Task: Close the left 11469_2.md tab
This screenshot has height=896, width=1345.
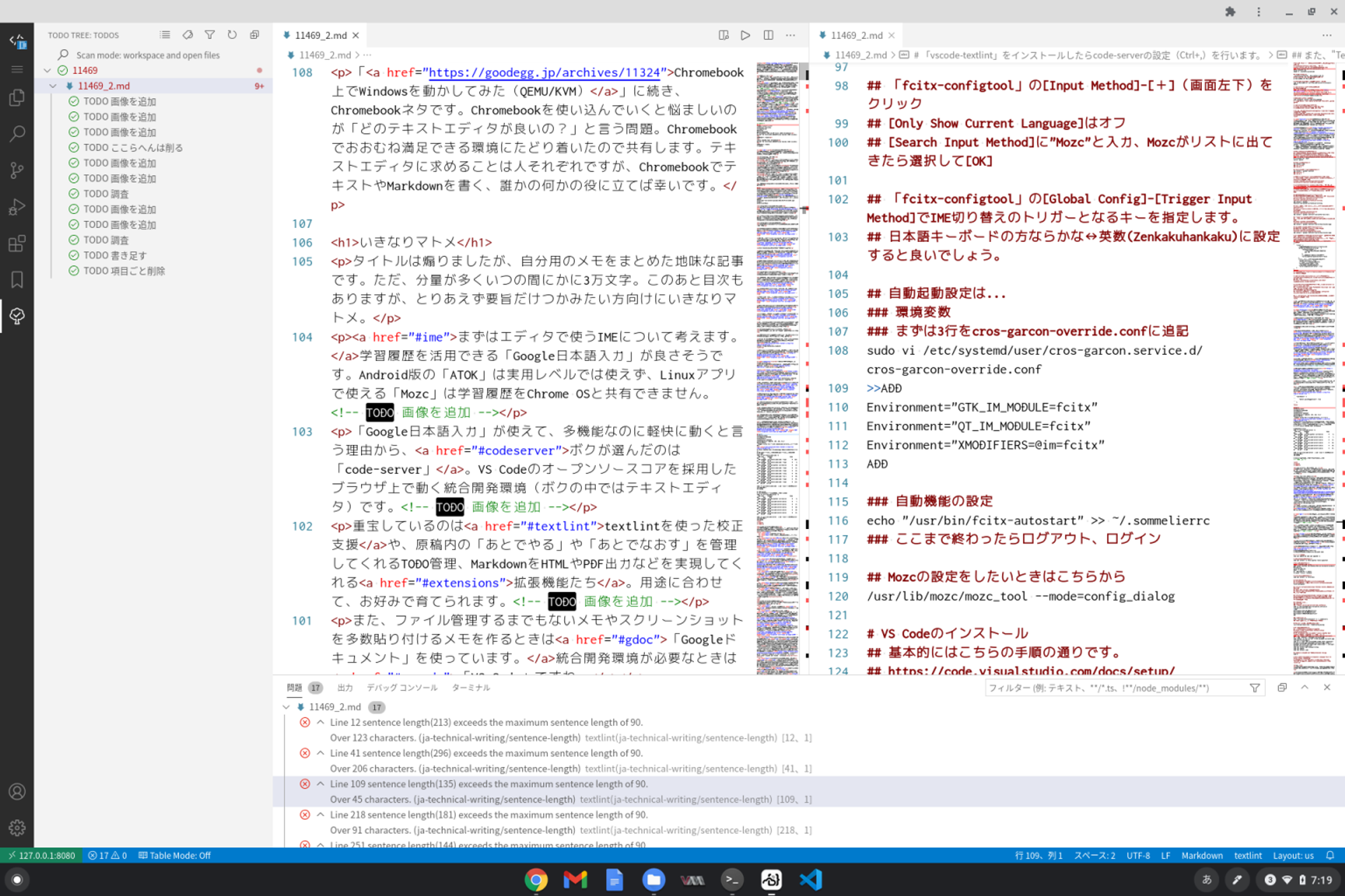Action: (356, 36)
